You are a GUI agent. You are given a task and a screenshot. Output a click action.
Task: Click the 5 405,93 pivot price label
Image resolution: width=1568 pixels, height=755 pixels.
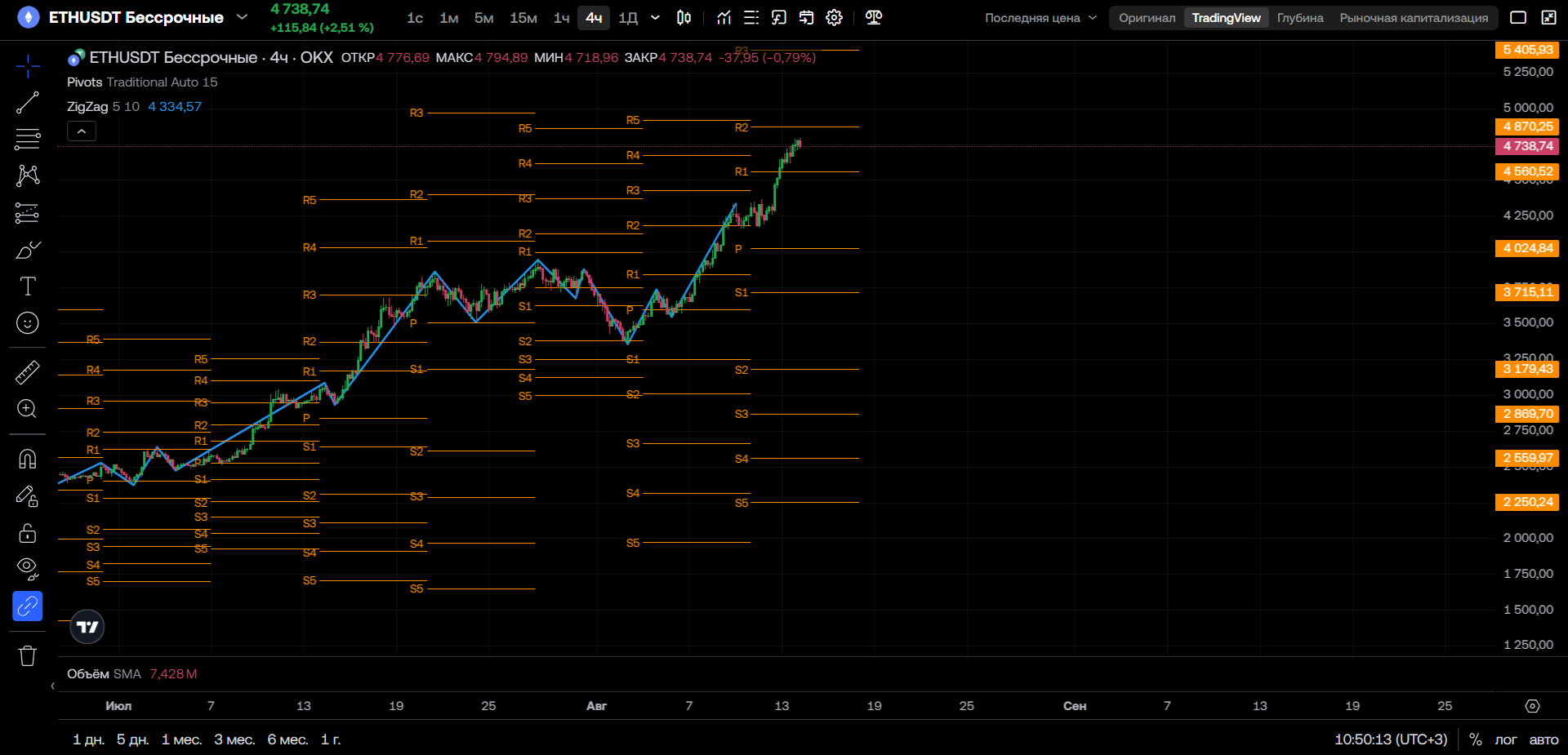(1527, 50)
